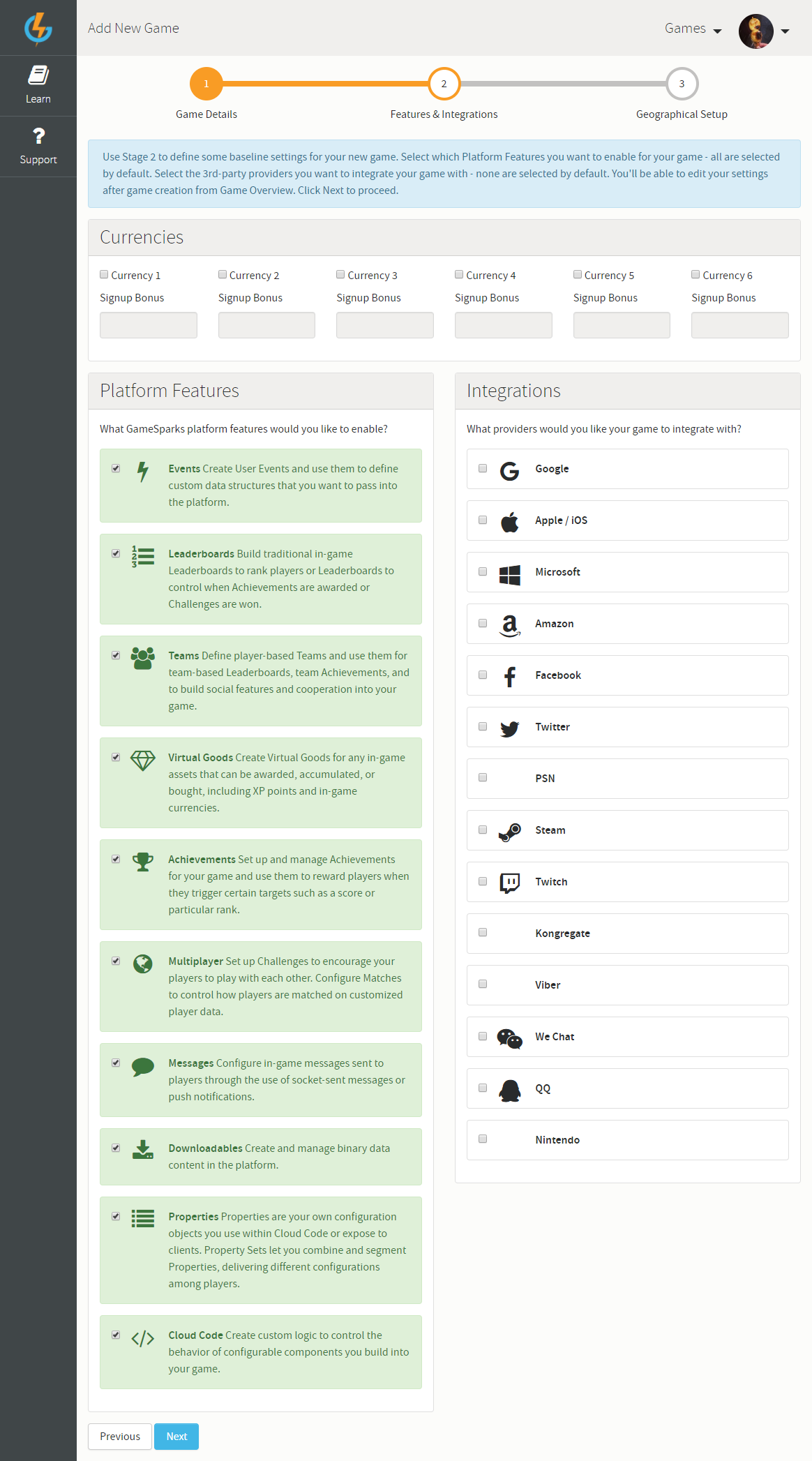Uncheck the Multiplayer feature checkbox
The image size is (812, 1461).
[116, 961]
